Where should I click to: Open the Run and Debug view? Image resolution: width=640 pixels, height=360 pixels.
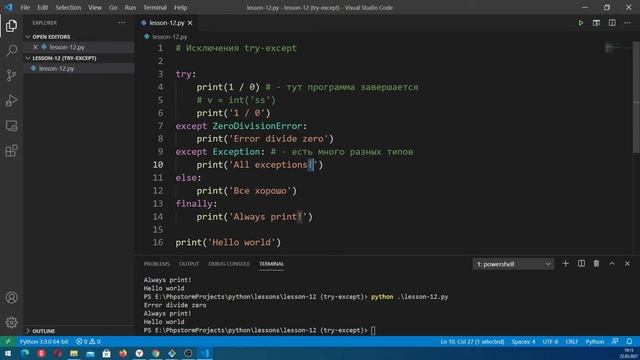(11, 100)
